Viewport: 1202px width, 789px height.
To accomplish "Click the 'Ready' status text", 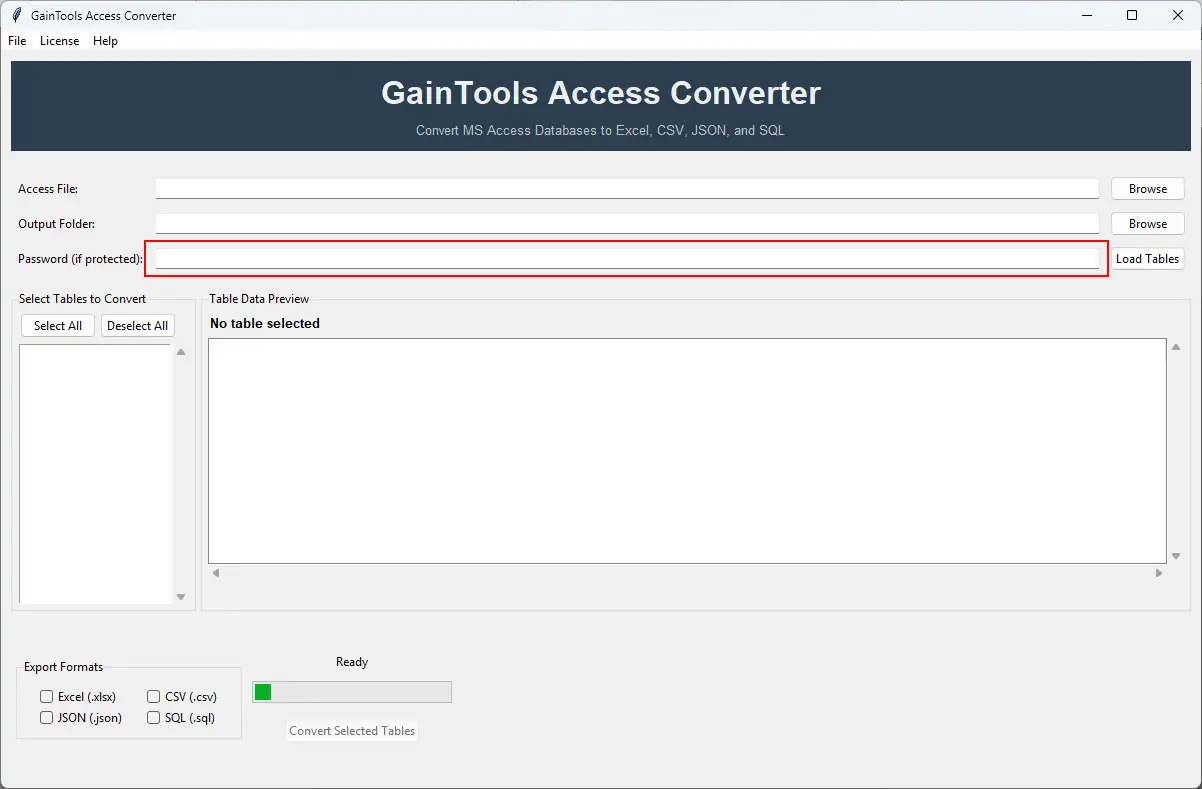I will [352, 662].
